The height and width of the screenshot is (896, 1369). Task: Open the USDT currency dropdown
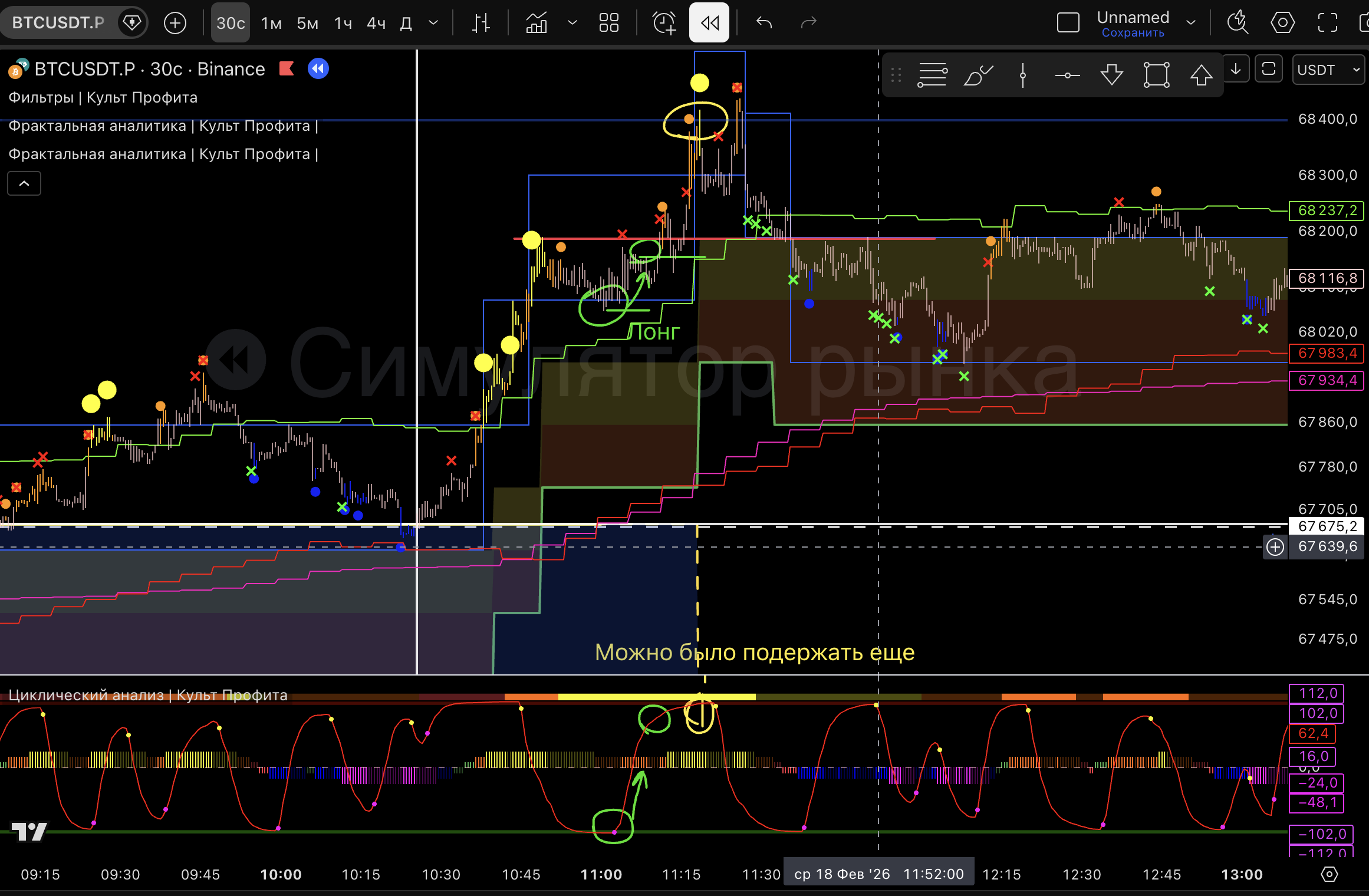pyautogui.click(x=1328, y=70)
